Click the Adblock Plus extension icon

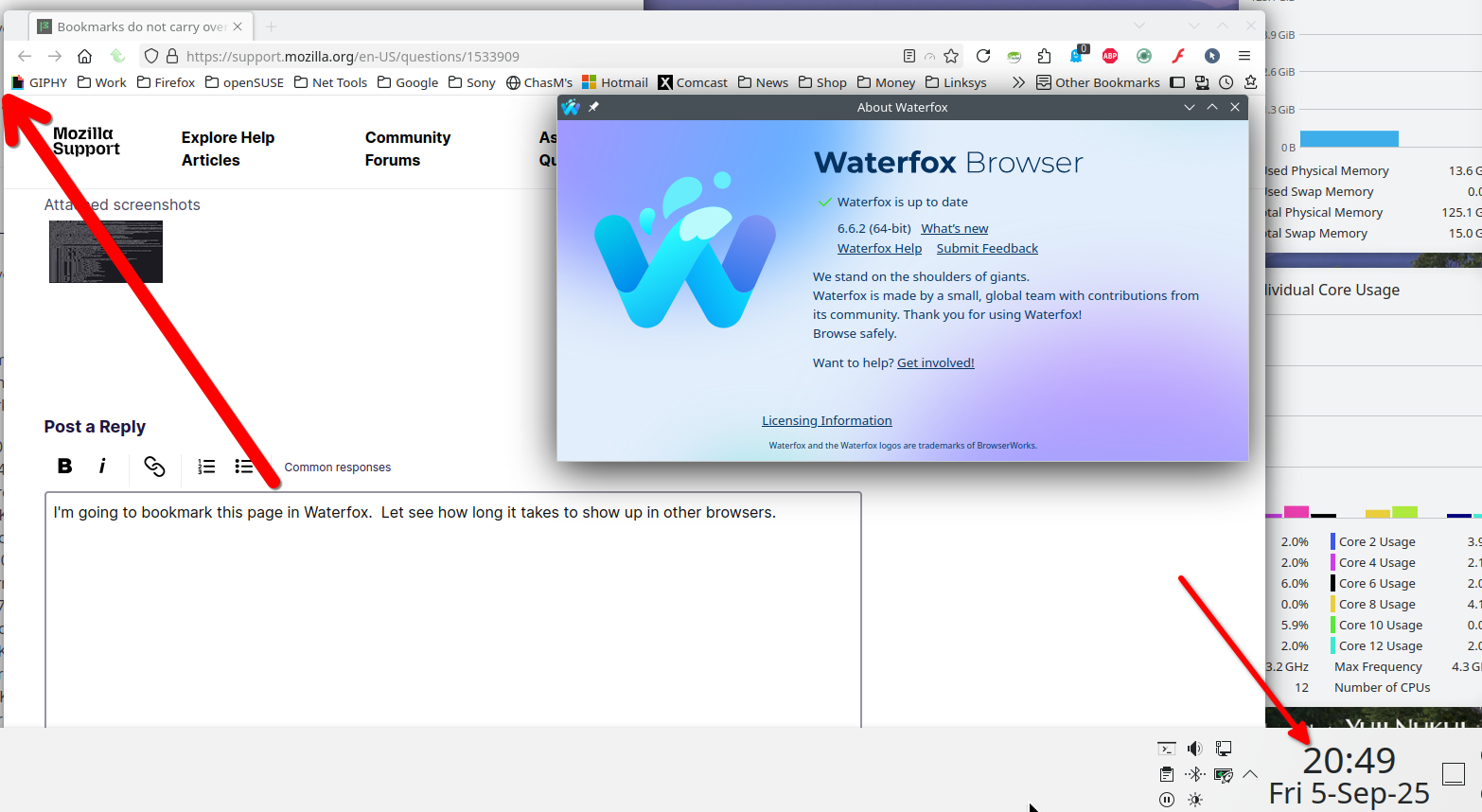[1110, 56]
